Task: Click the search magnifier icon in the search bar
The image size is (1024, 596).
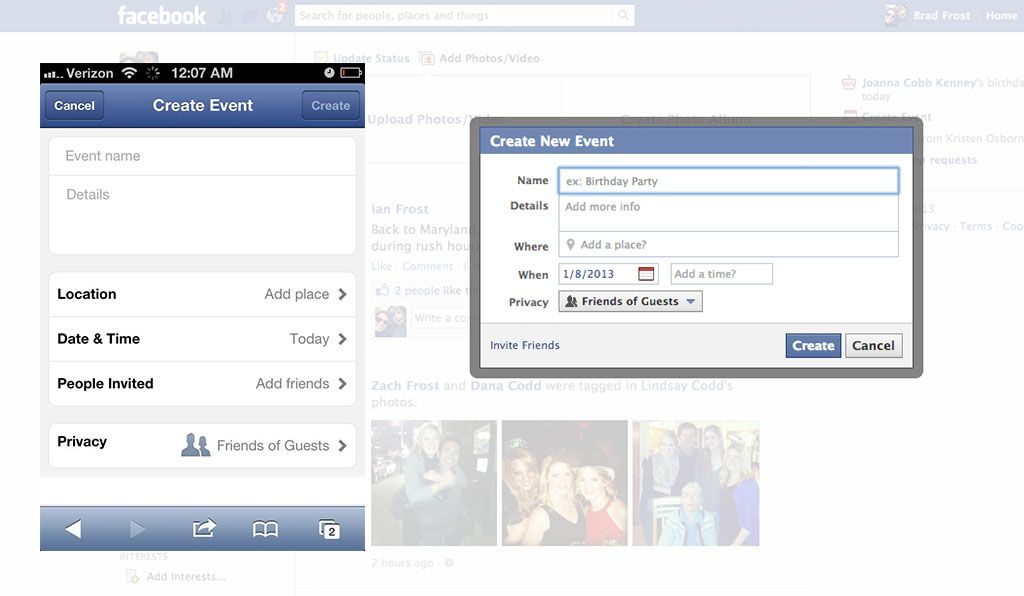Action: (x=623, y=15)
